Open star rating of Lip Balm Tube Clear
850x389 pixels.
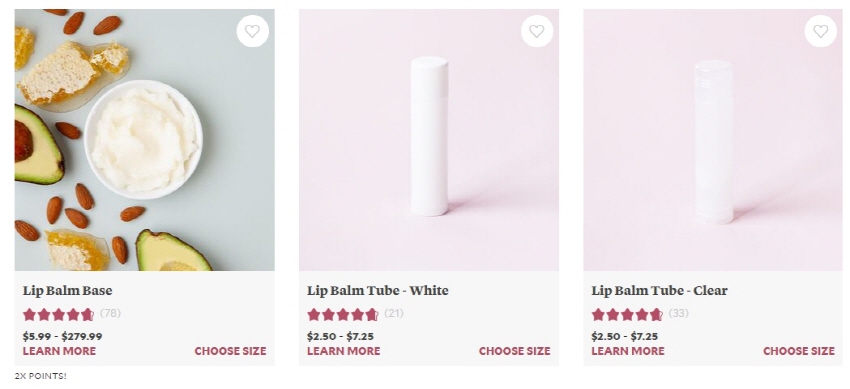[627, 314]
